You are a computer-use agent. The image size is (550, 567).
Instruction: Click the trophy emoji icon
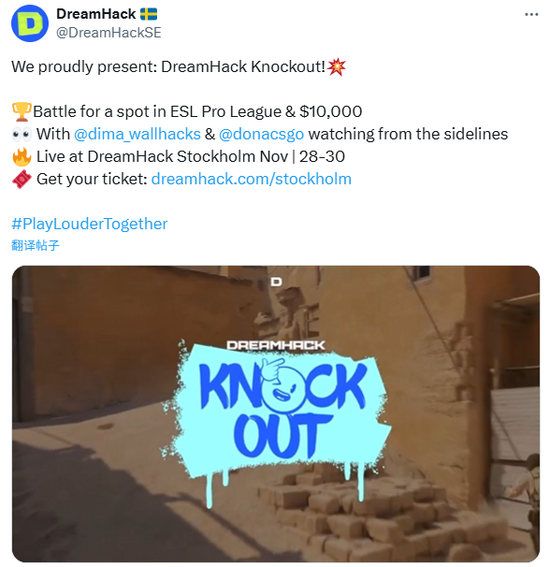point(21,111)
